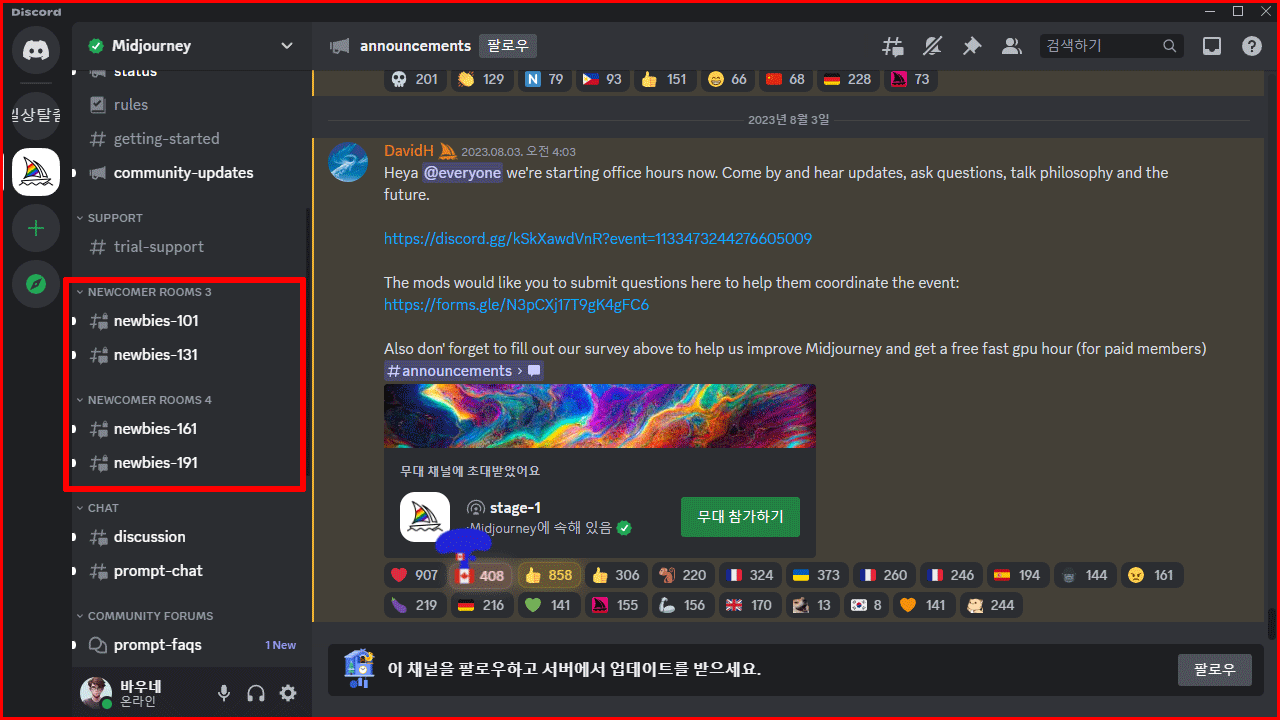Click the DavidH username

(409, 150)
